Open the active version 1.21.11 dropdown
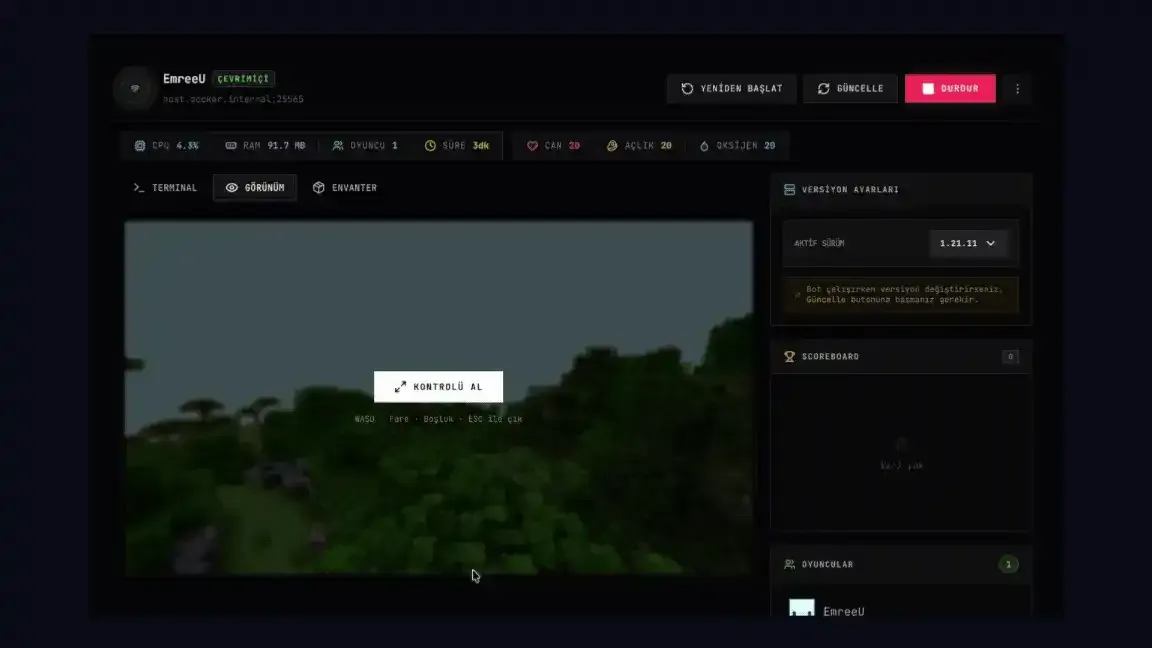The image size is (1152, 648). 968,243
